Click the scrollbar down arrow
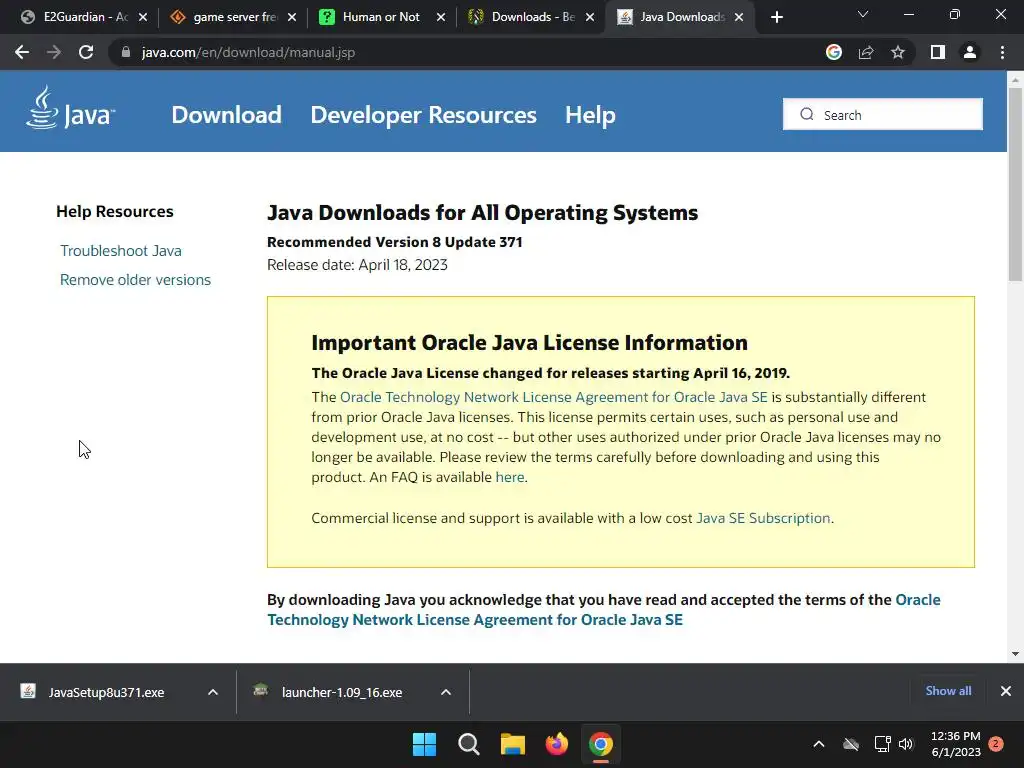This screenshot has height=768, width=1024. [1015, 654]
